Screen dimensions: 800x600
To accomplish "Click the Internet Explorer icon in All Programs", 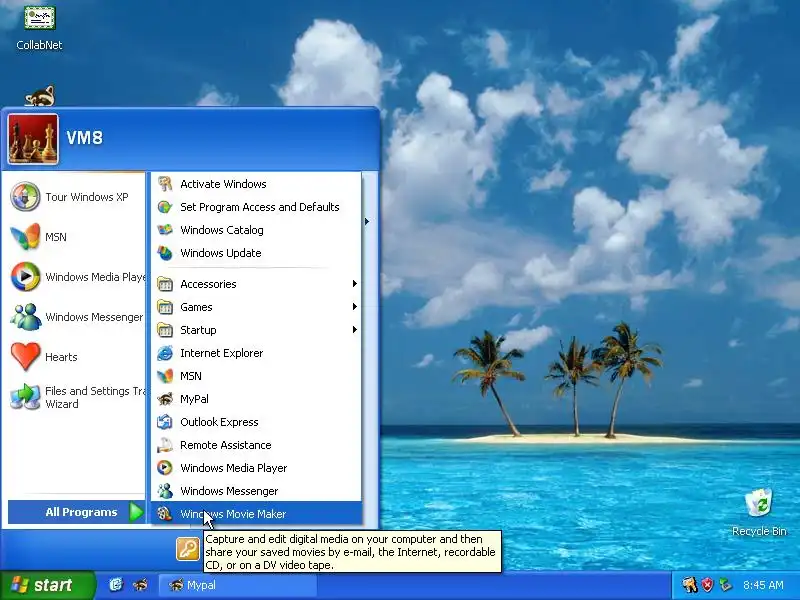I will click(165, 353).
